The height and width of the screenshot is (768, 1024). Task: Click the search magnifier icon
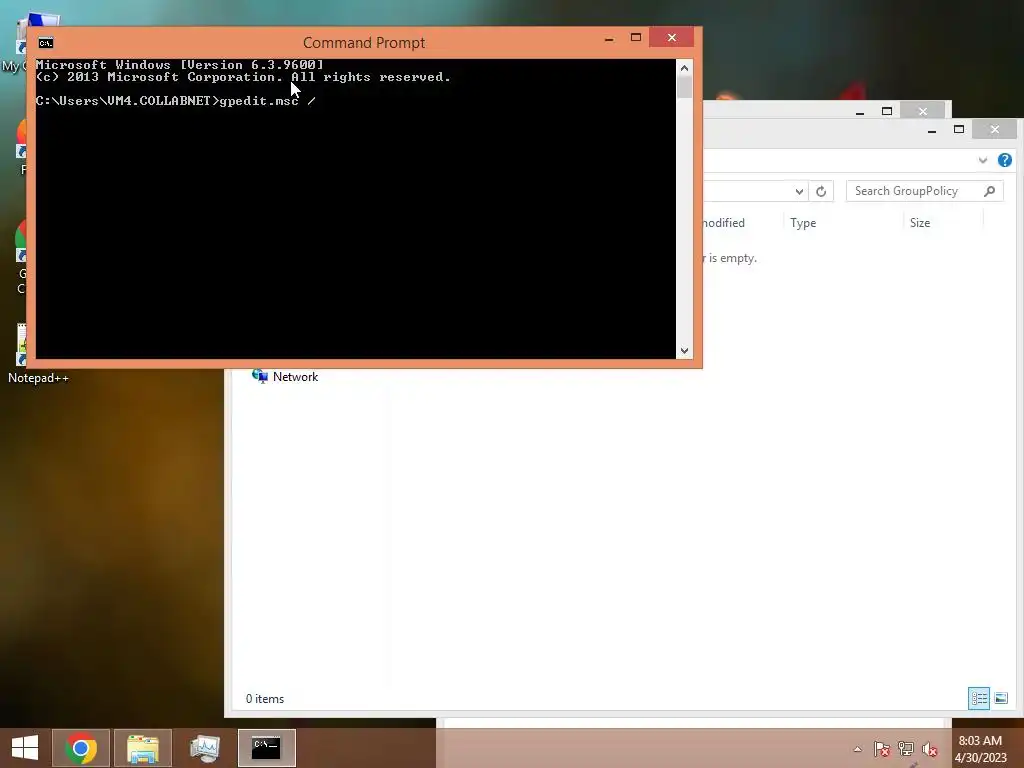click(x=989, y=191)
